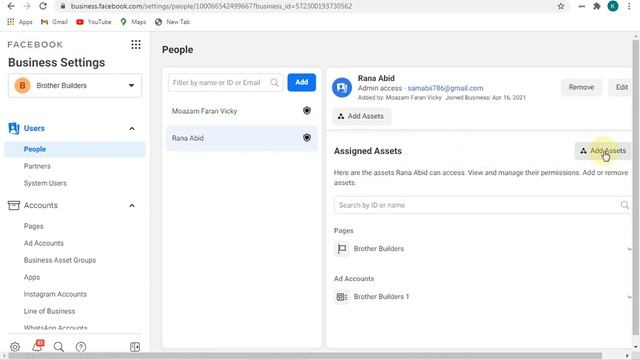Go back with browser back arrow
Image resolution: width=640 pixels, height=360 pixels.
point(11,6)
